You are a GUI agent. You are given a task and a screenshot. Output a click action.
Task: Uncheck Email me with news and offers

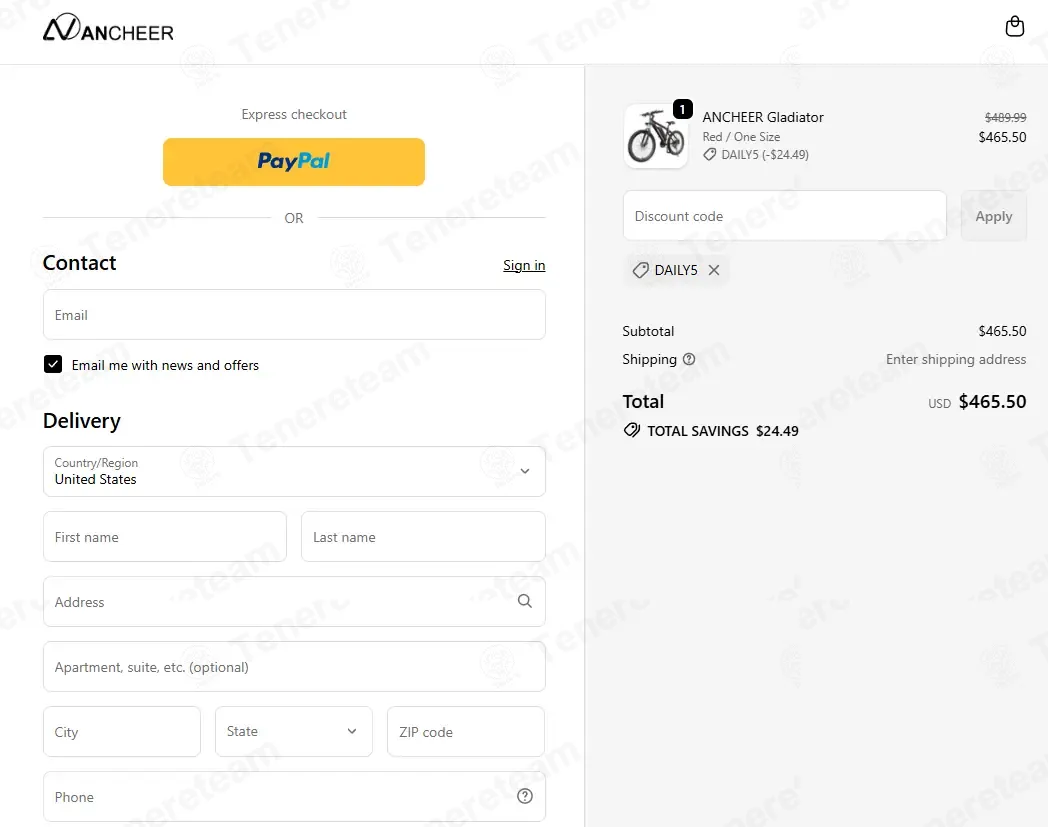coord(53,364)
